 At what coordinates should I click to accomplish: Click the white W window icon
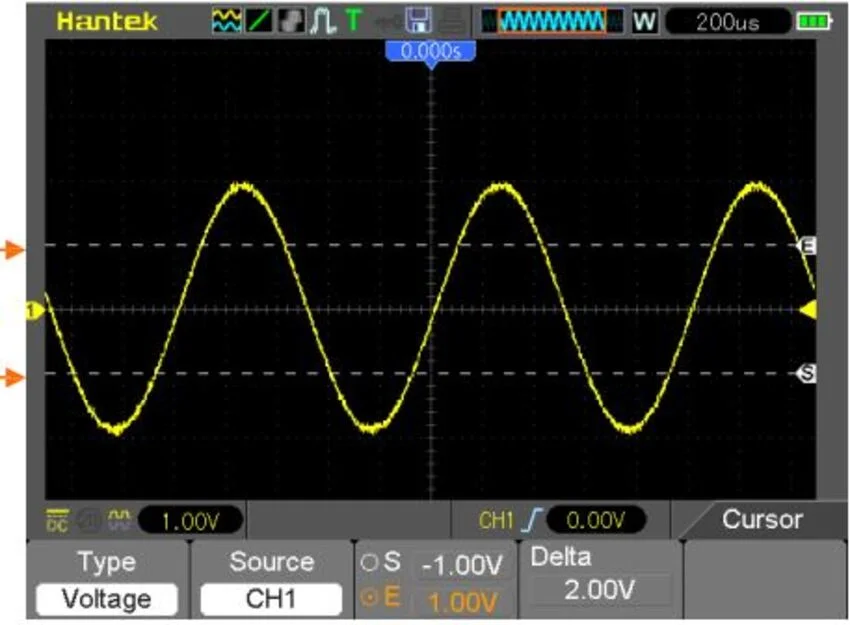pyautogui.click(x=645, y=20)
